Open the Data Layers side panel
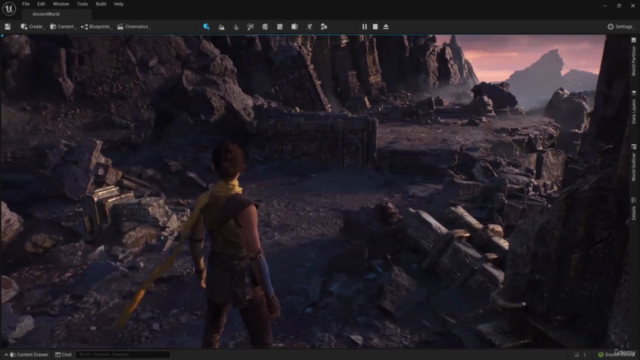The height and width of the screenshot is (360, 640). 634,107
